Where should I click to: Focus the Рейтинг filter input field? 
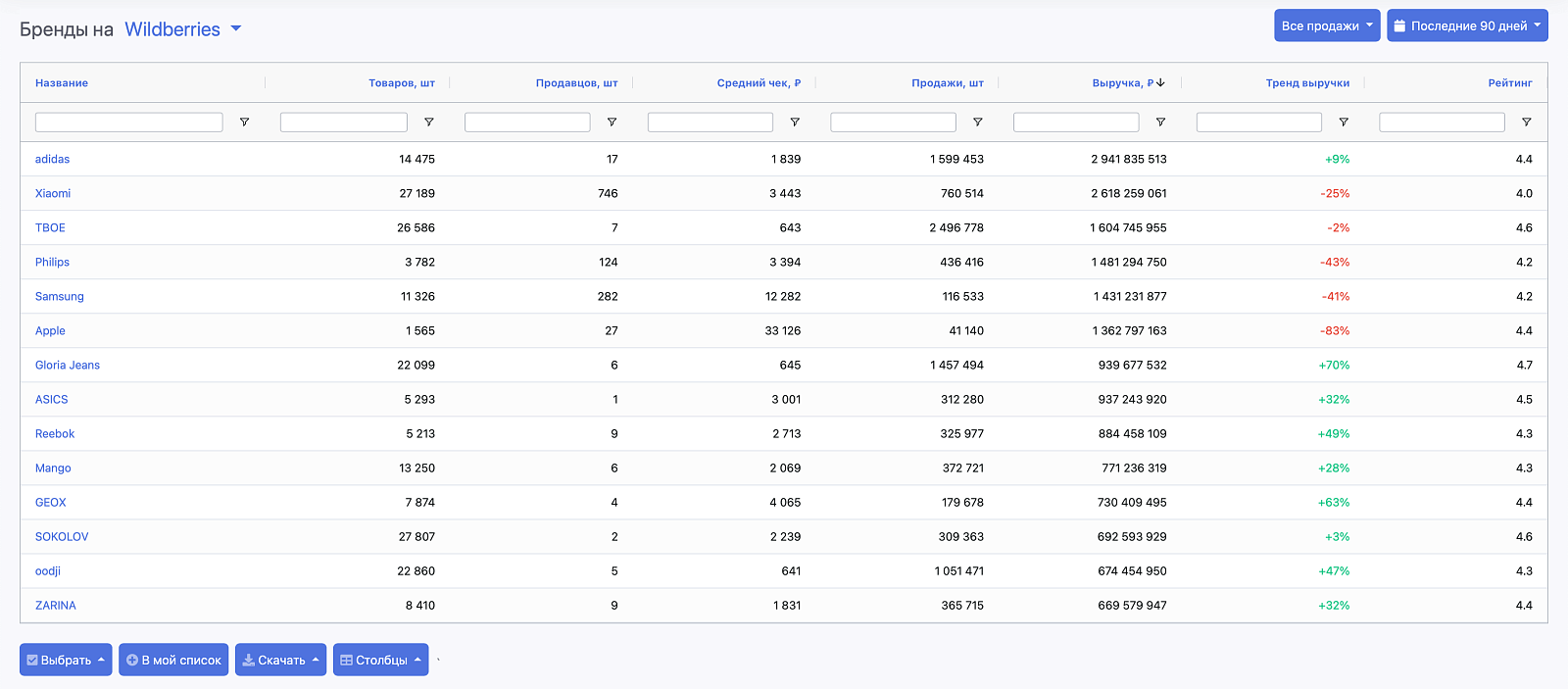(x=1442, y=123)
